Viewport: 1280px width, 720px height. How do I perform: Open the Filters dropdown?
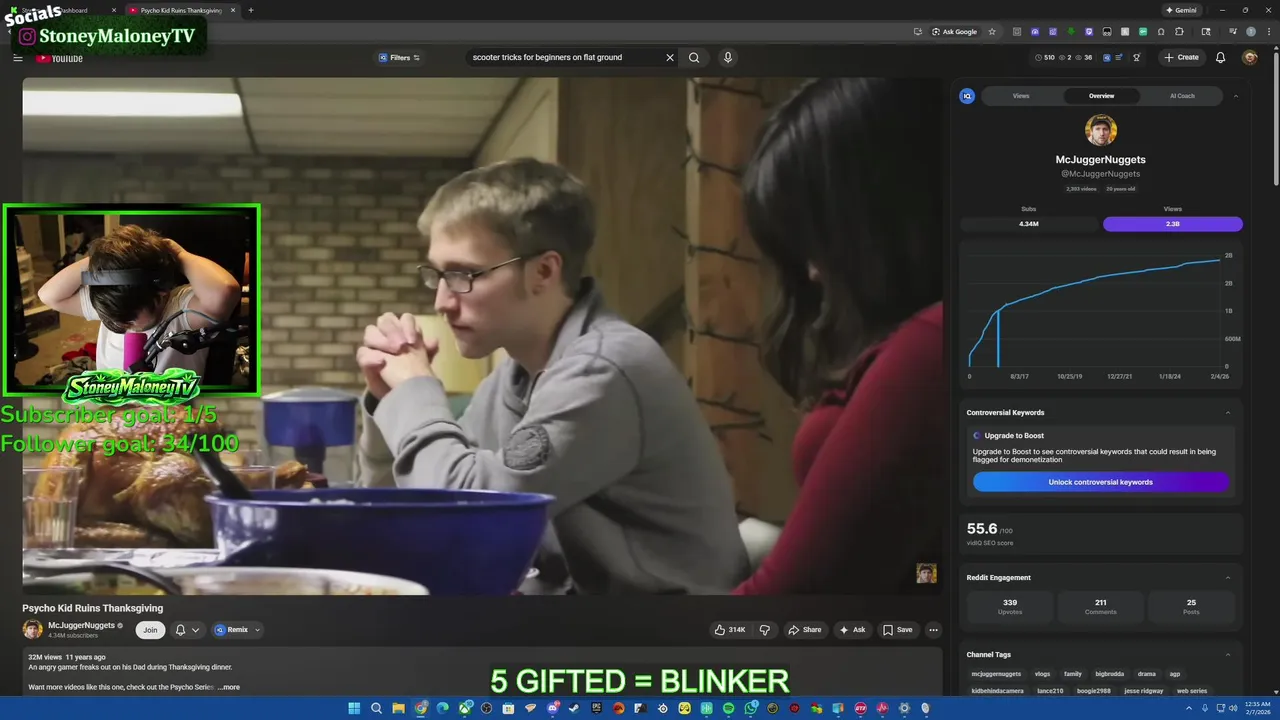400,58
